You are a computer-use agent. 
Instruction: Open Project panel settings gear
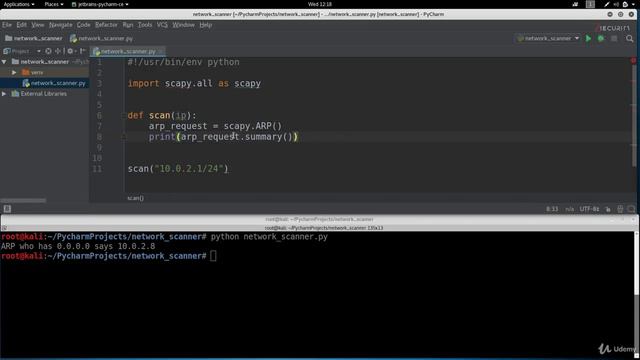click(x=70, y=51)
